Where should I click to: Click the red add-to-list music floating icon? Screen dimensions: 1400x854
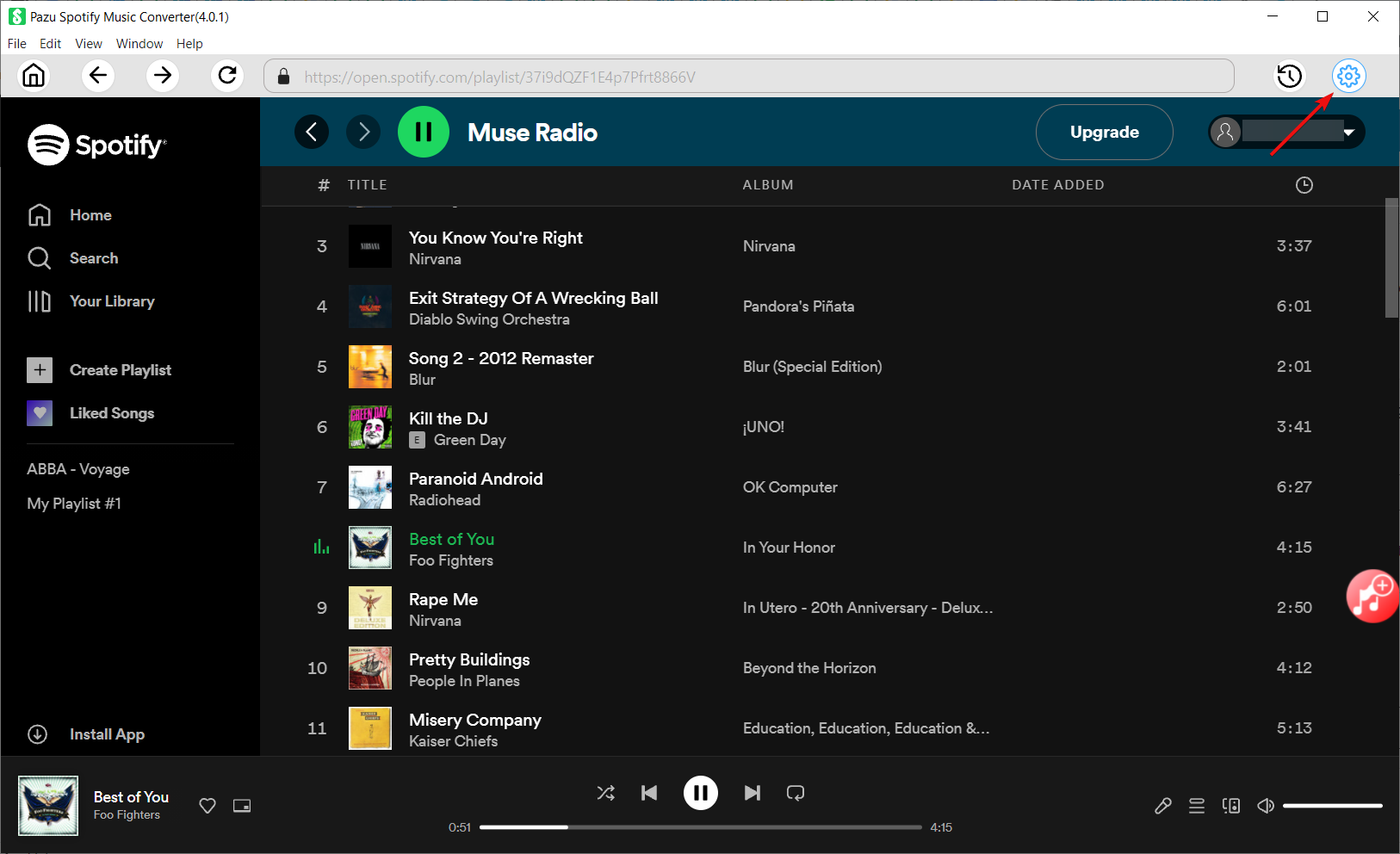1372,596
